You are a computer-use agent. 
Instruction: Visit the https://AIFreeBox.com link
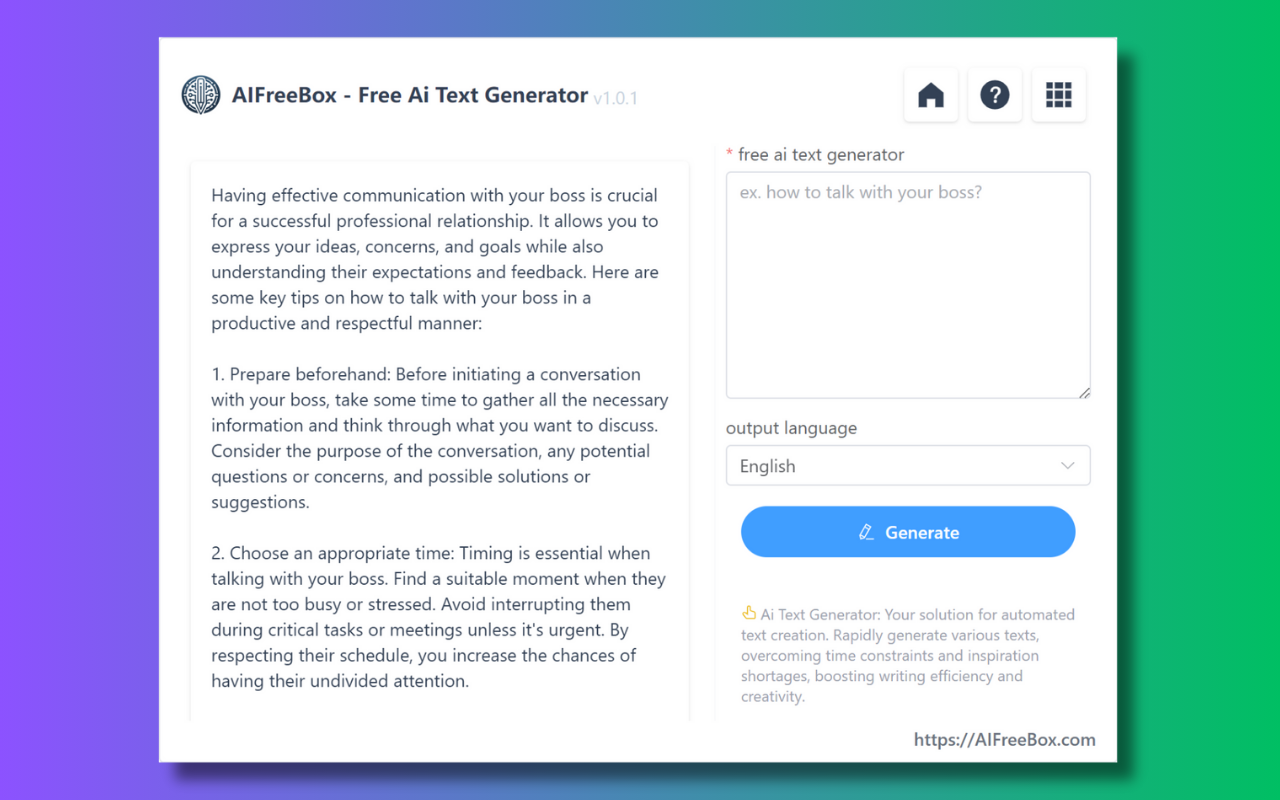pyautogui.click(x=1004, y=740)
